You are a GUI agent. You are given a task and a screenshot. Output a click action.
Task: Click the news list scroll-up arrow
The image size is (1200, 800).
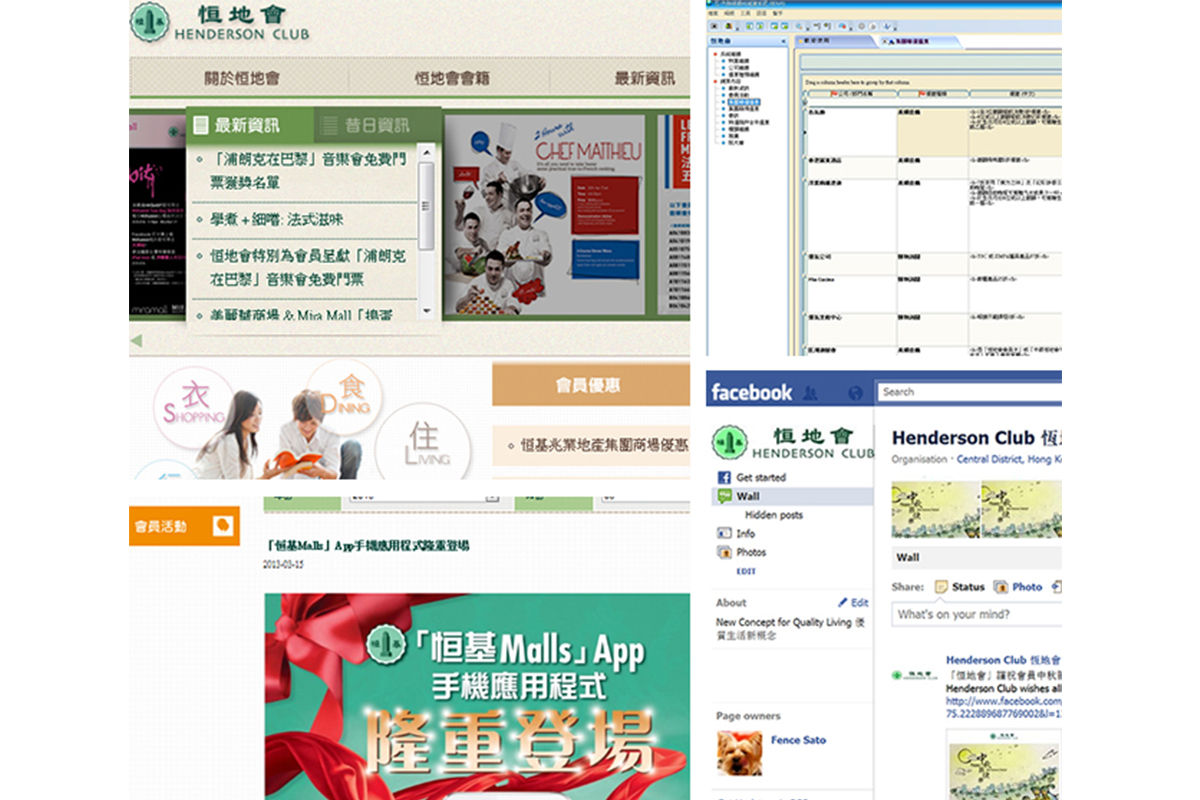click(x=426, y=153)
